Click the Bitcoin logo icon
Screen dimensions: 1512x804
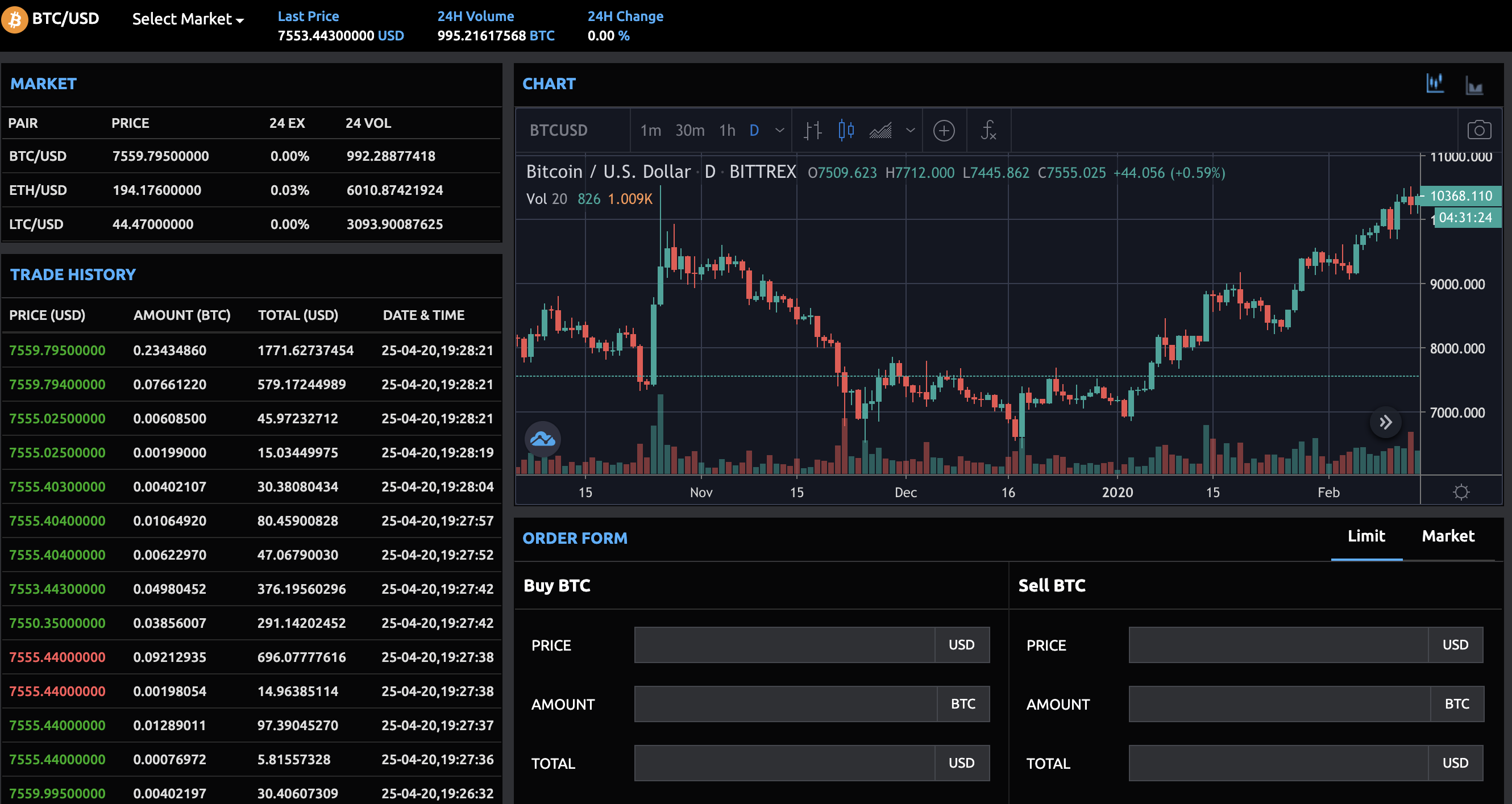(14, 19)
